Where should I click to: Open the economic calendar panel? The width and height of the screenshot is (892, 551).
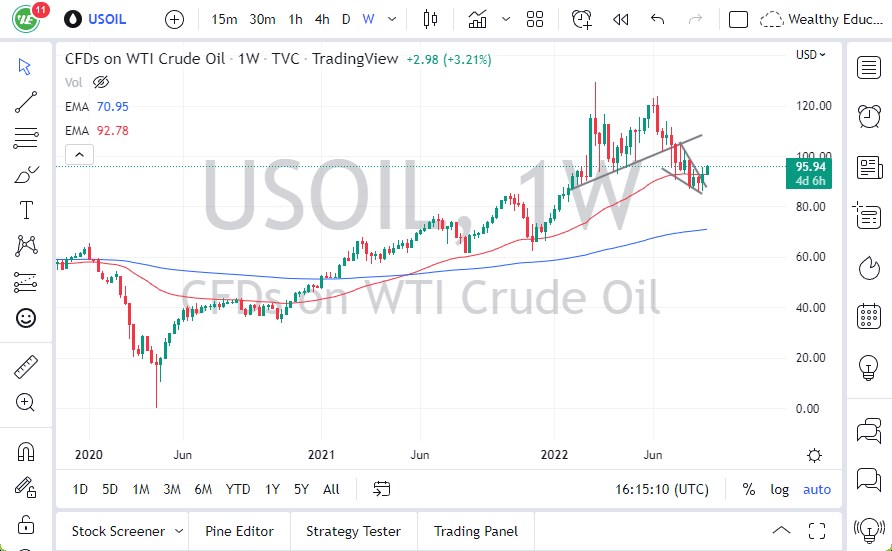[x=869, y=316]
